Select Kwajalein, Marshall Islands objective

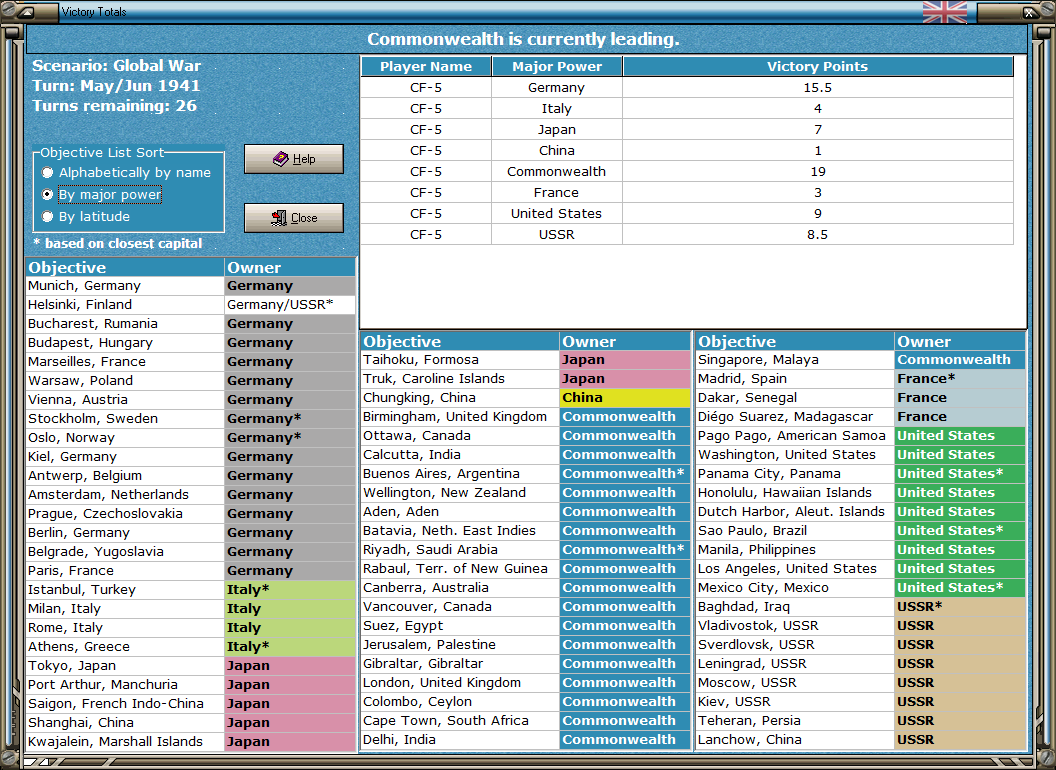pyautogui.click(x=125, y=742)
